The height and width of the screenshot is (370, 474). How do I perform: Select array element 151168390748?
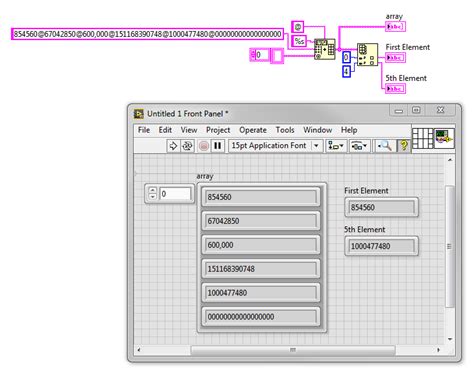[261, 269]
